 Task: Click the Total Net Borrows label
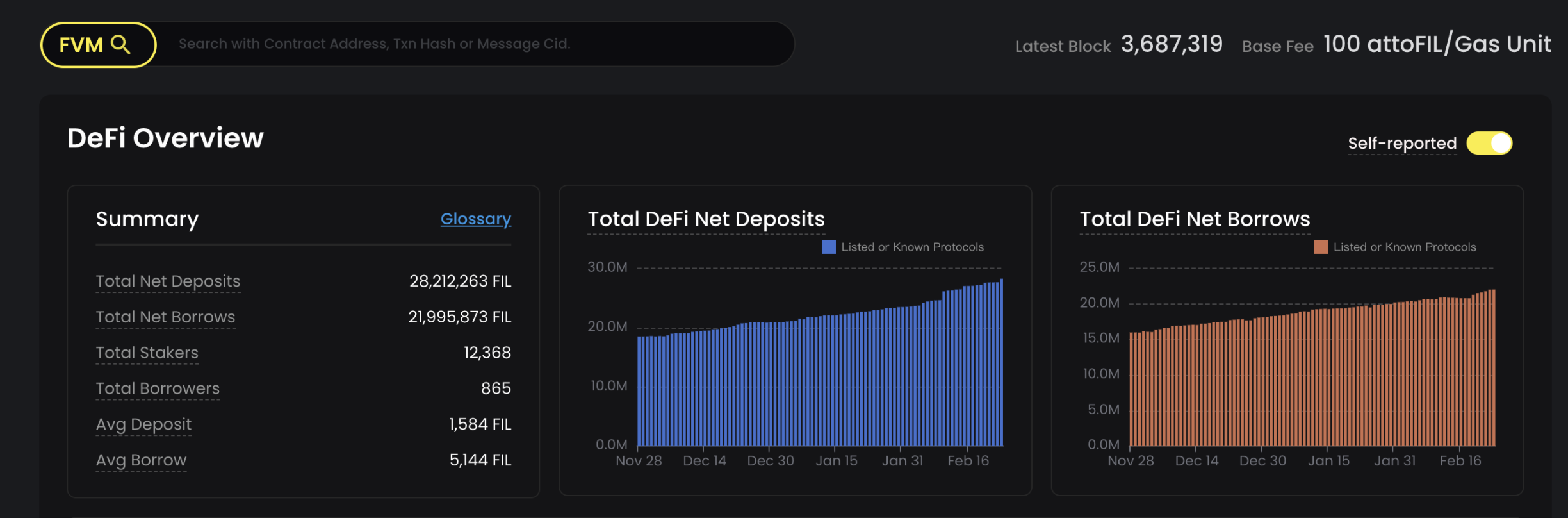point(165,317)
